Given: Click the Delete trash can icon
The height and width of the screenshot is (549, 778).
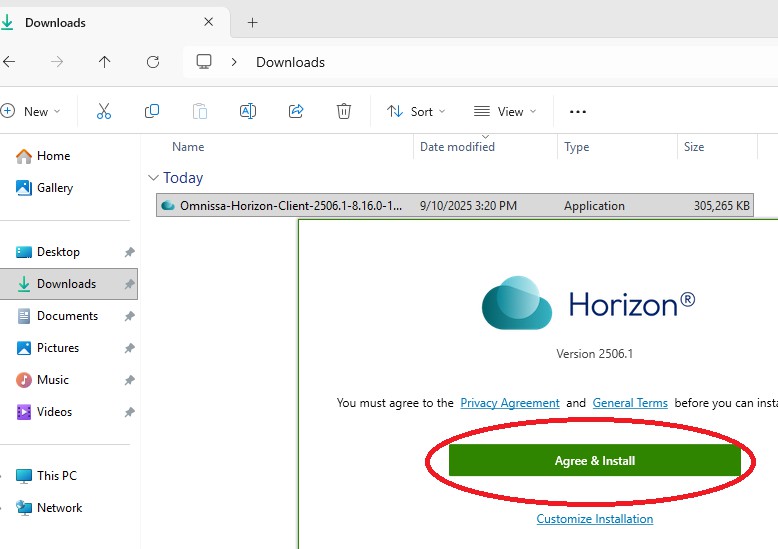Looking at the screenshot, I should coord(344,111).
